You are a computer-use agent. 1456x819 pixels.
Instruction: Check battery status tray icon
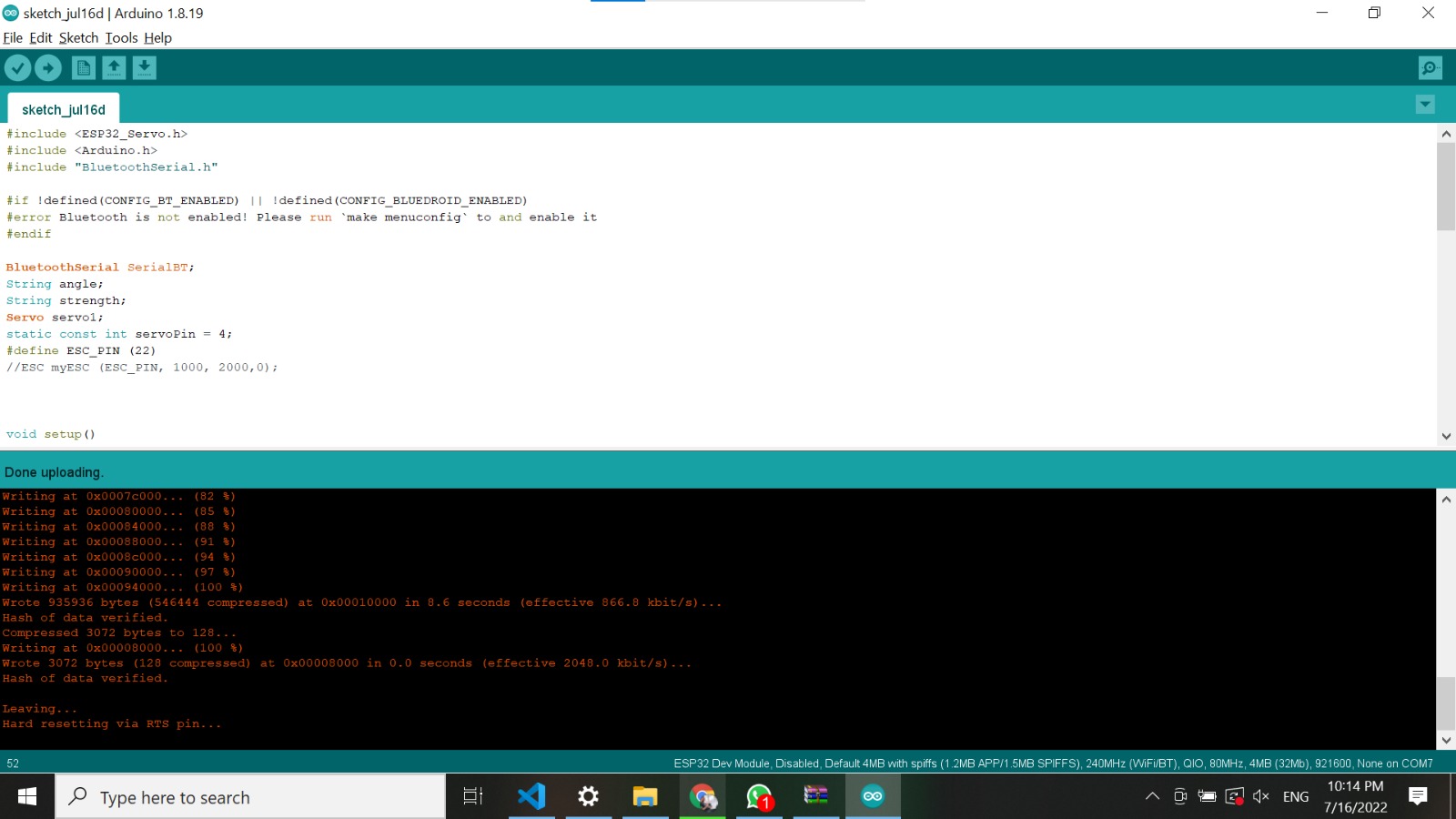coord(1208,797)
